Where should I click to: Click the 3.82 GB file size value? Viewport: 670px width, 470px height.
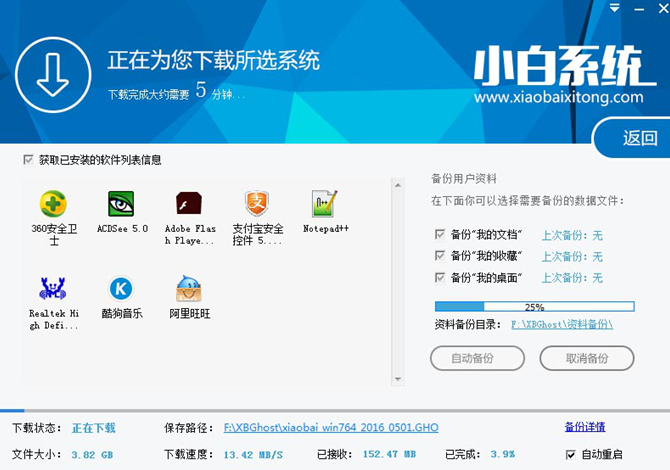click(92, 455)
